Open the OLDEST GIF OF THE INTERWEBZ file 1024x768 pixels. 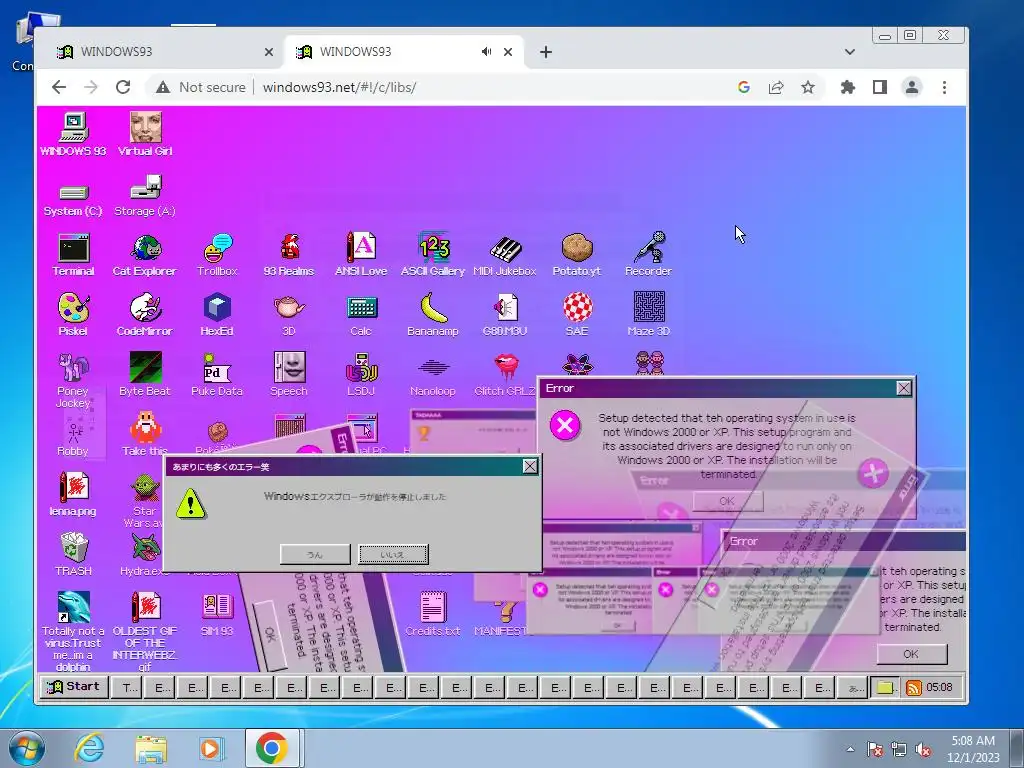click(145, 607)
